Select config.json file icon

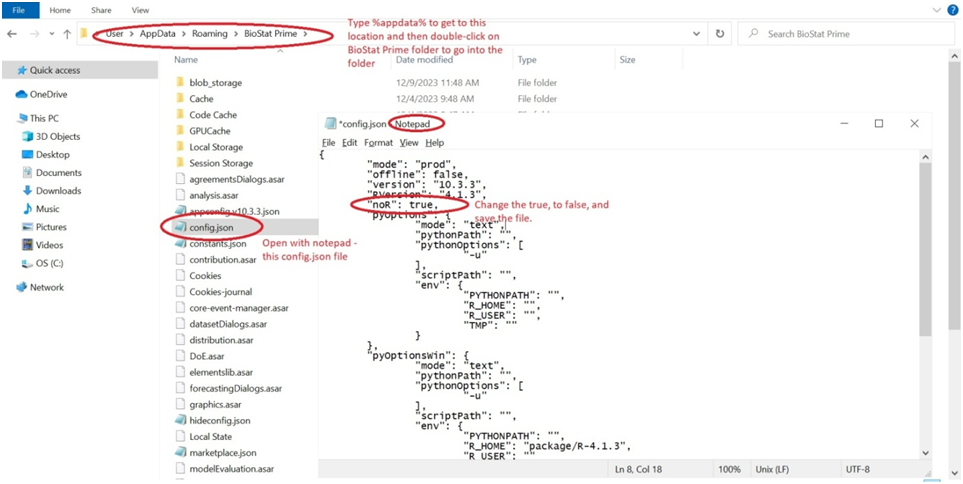coord(180,227)
